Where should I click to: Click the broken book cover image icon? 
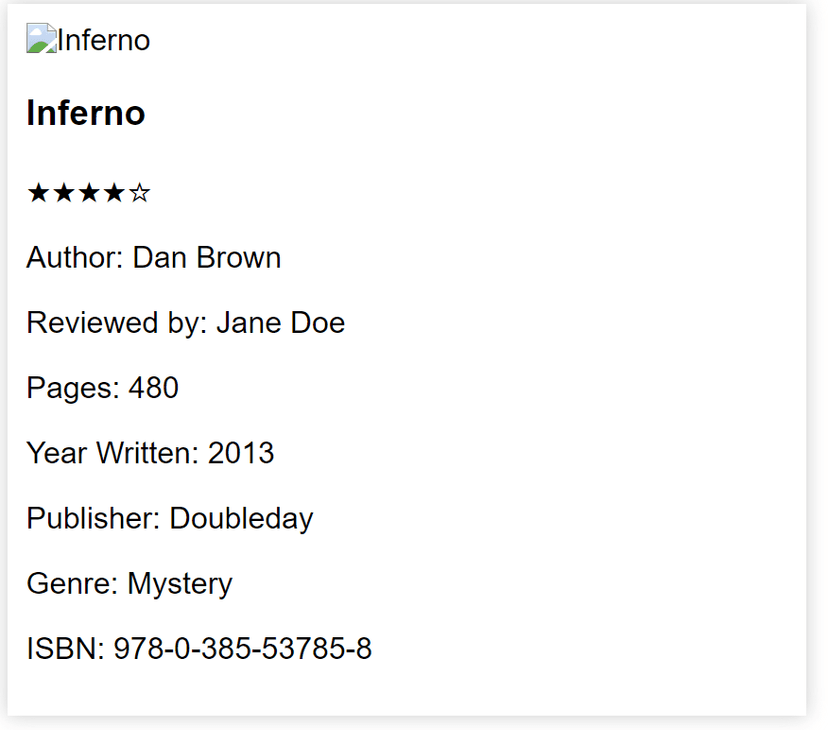tap(41, 40)
